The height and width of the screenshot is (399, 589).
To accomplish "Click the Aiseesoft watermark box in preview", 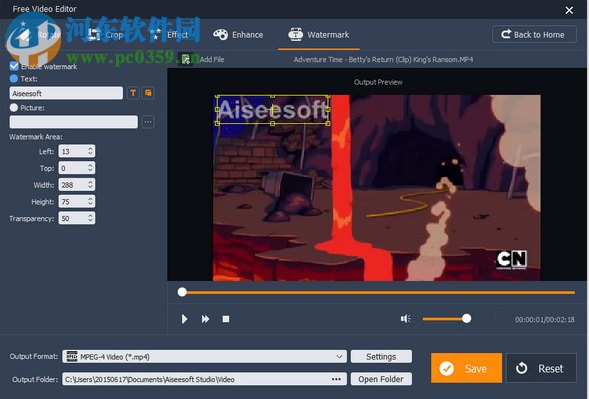I will (x=273, y=110).
